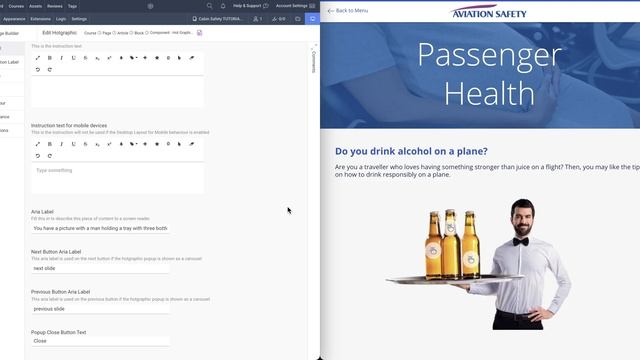Open text color drop in mobile toolbar
Viewport: 640px width, 360px height.
click(x=121, y=144)
